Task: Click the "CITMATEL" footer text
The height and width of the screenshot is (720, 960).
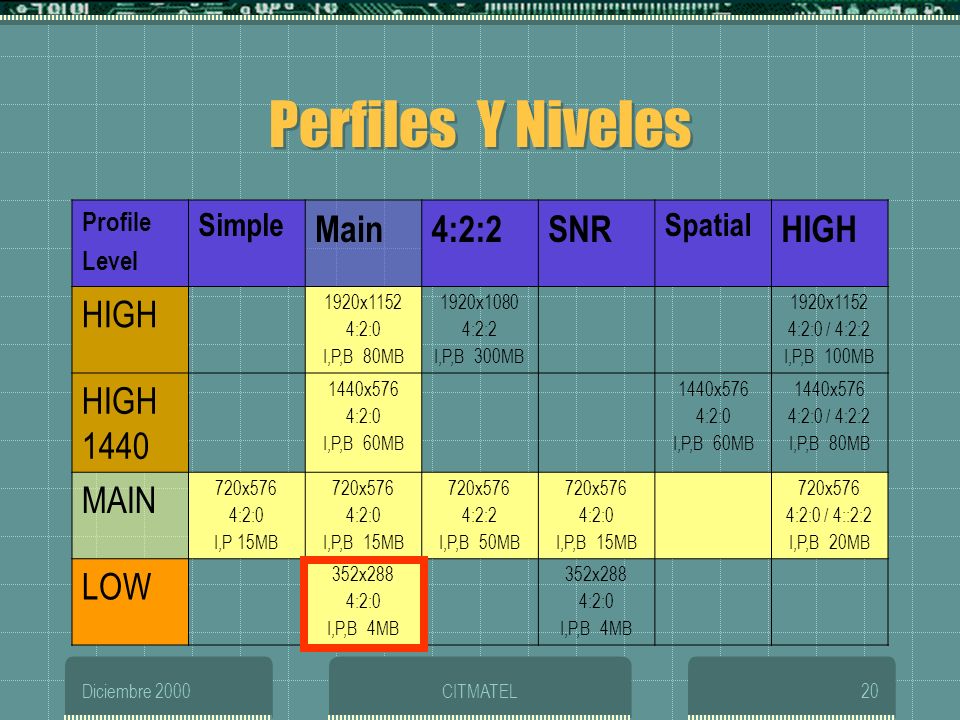Action: pos(479,691)
